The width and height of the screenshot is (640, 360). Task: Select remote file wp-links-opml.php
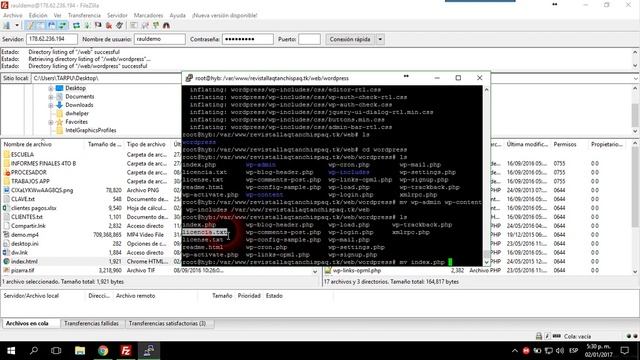point(357,270)
